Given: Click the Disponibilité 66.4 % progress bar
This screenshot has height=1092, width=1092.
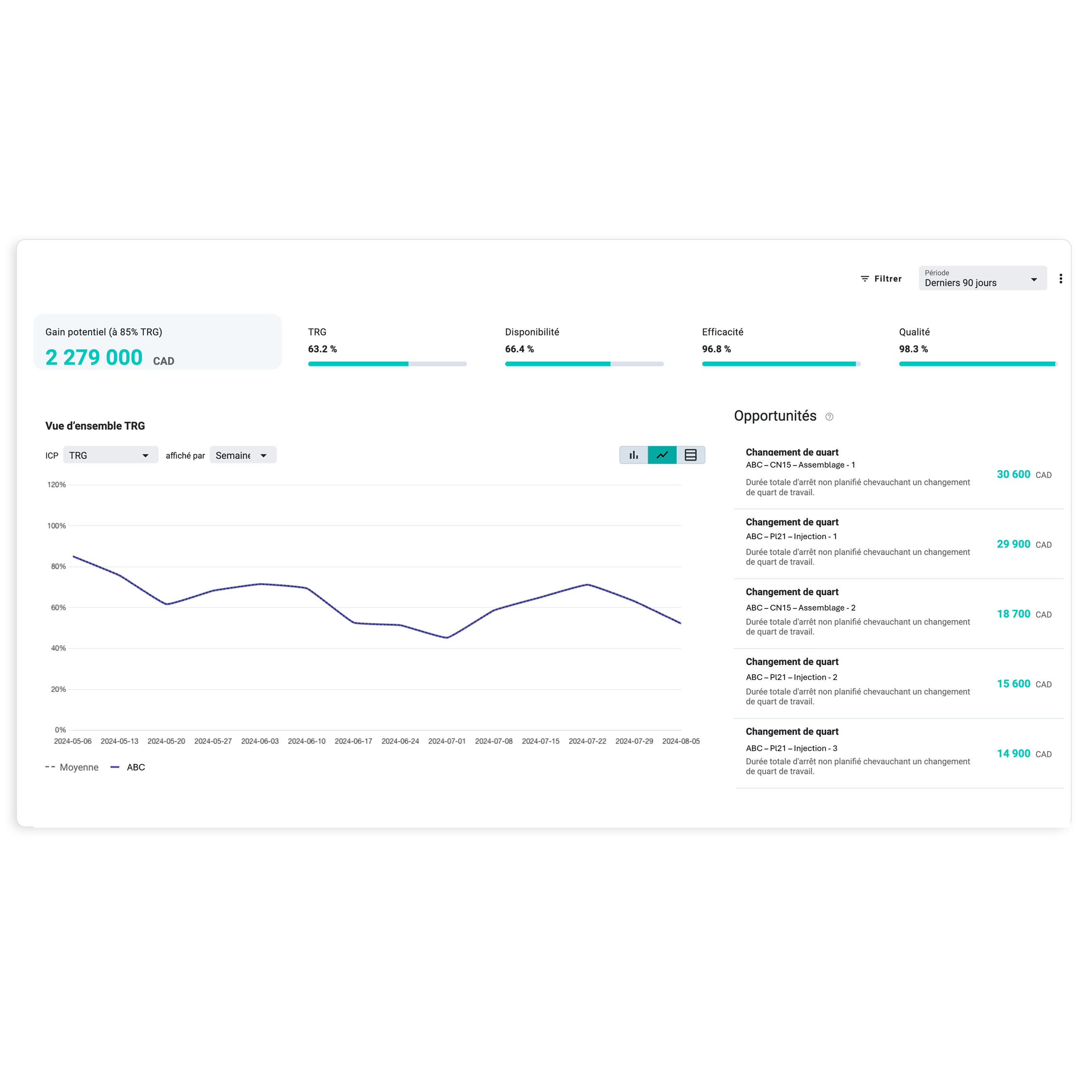Looking at the screenshot, I should click(x=584, y=364).
